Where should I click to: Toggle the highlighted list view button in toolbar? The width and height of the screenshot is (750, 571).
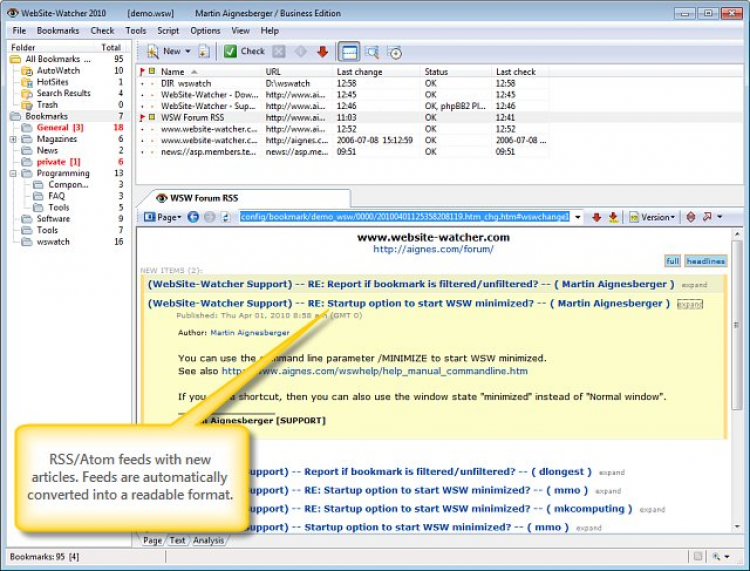(349, 51)
